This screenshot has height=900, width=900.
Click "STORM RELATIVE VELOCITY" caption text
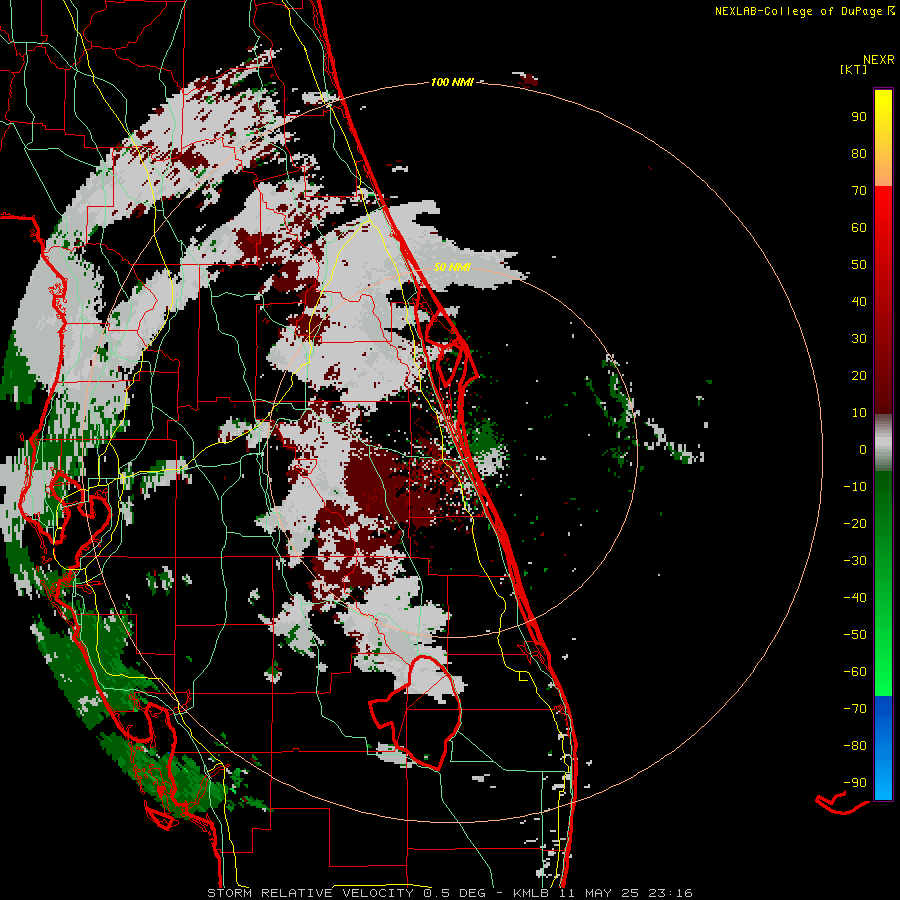pyautogui.click(x=311, y=893)
